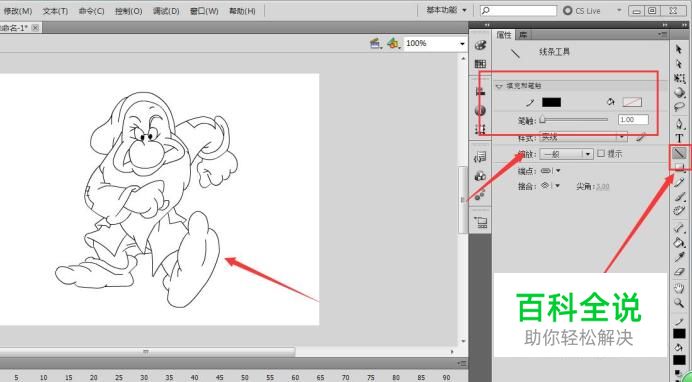This screenshot has height=382, width=692.
Task: Open the Components panel icon
Action: pos(480,176)
